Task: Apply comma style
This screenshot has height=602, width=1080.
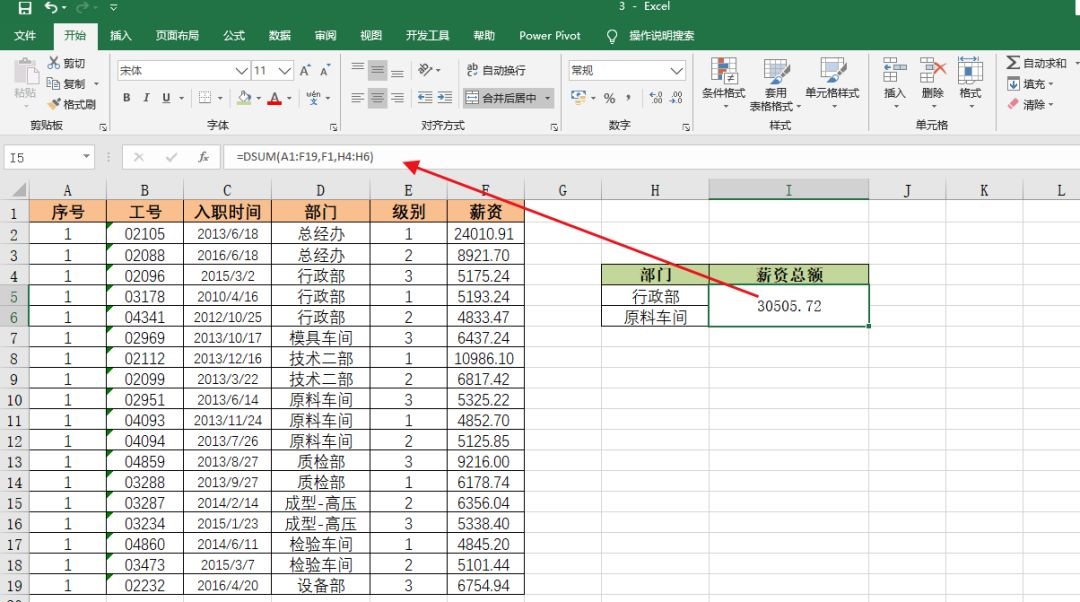Action: pyautogui.click(x=628, y=98)
